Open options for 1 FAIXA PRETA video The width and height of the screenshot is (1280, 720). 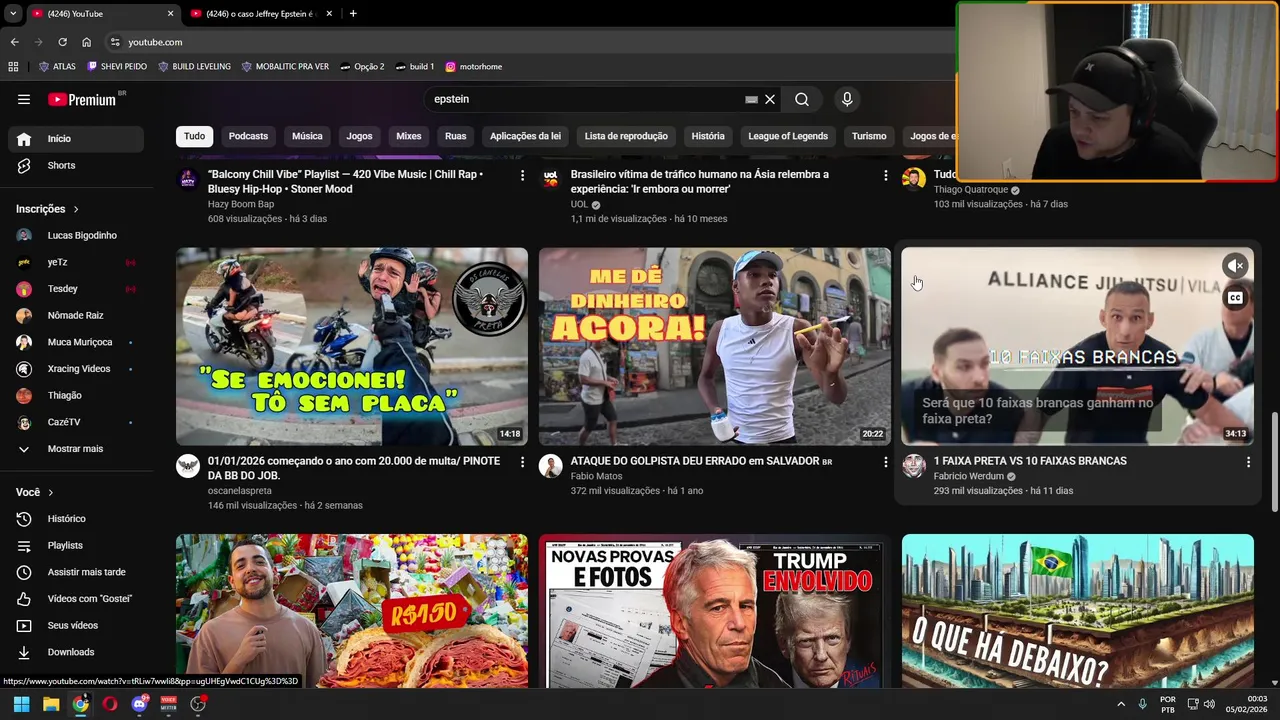(1248, 462)
